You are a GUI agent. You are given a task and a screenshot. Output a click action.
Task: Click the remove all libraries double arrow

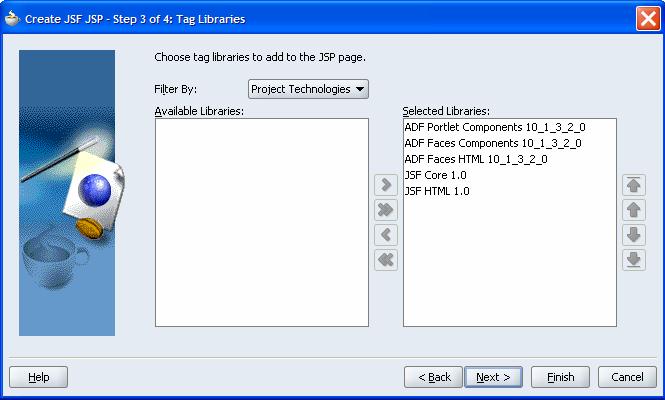385,261
